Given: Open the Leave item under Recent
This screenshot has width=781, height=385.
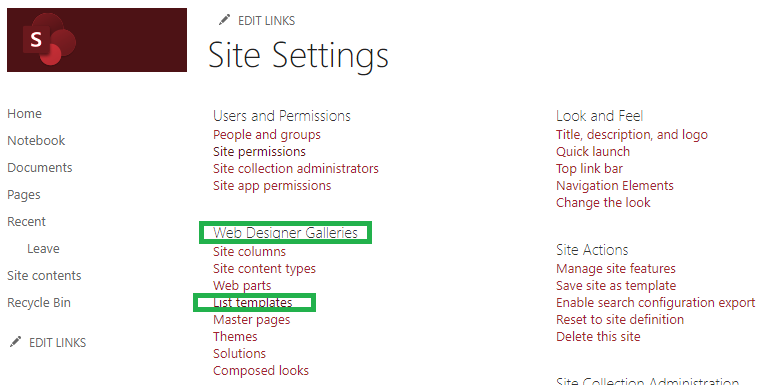Looking at the screenshot, I should pyautogui.click(x=43, y=249).
